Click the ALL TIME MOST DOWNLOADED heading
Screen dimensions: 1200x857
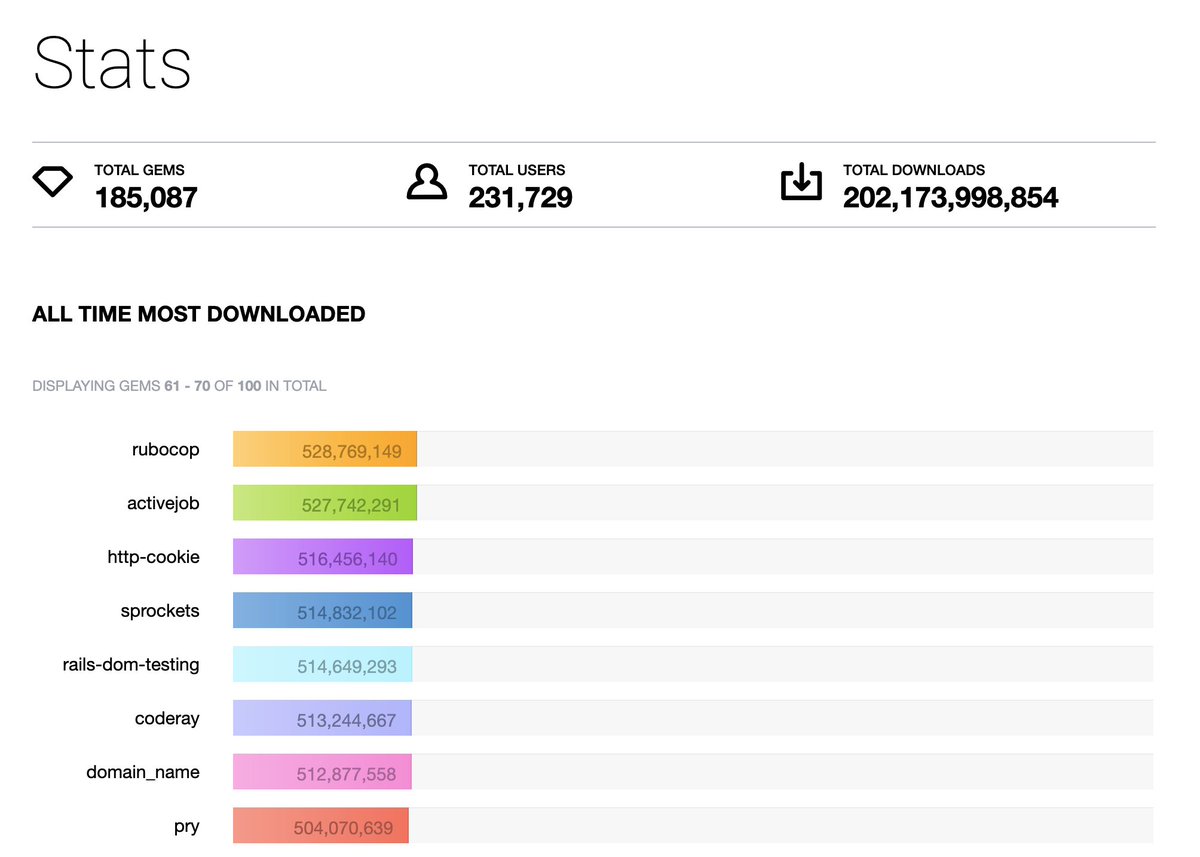point(199,314)
